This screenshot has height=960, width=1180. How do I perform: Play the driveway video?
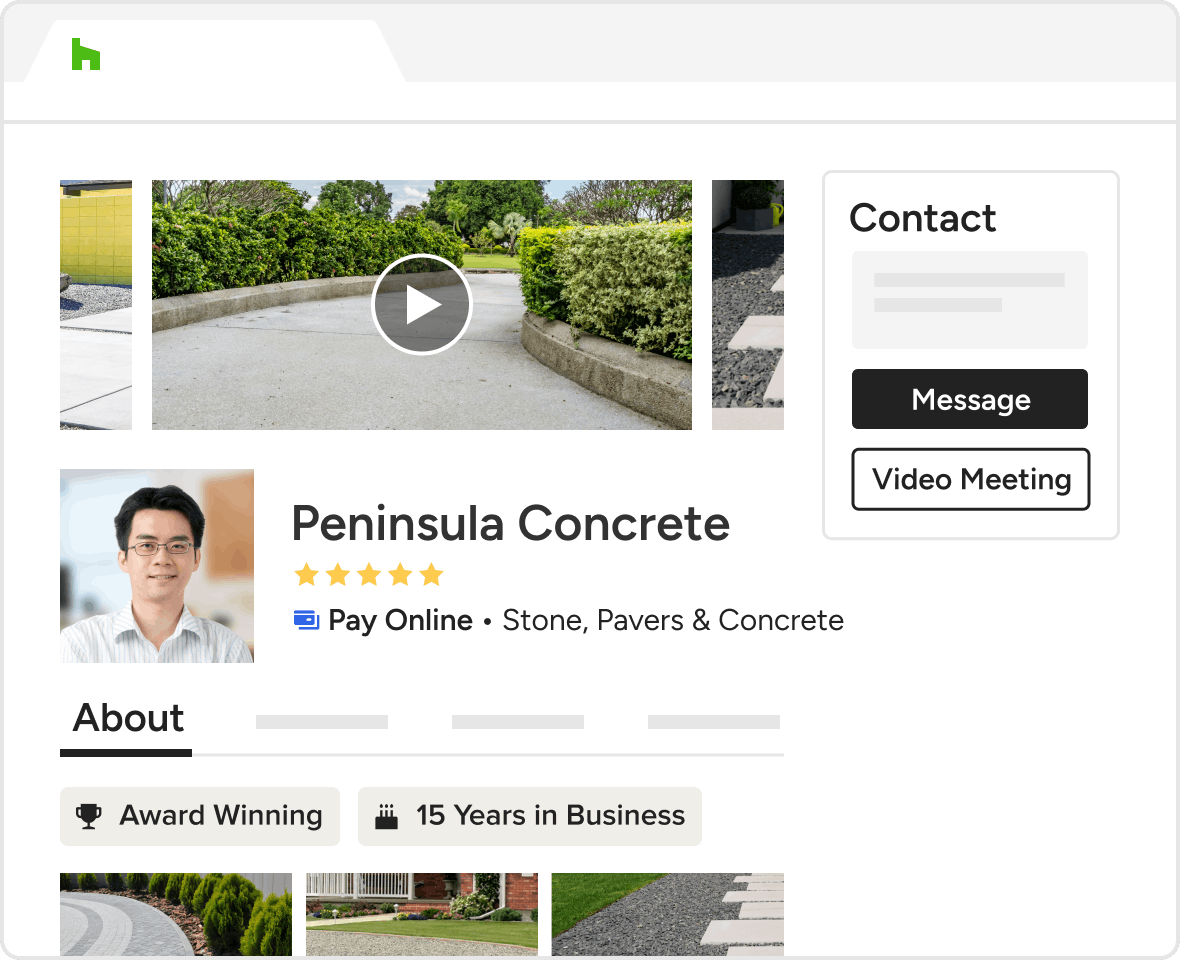pyautogui.click(x=421, y=305)
